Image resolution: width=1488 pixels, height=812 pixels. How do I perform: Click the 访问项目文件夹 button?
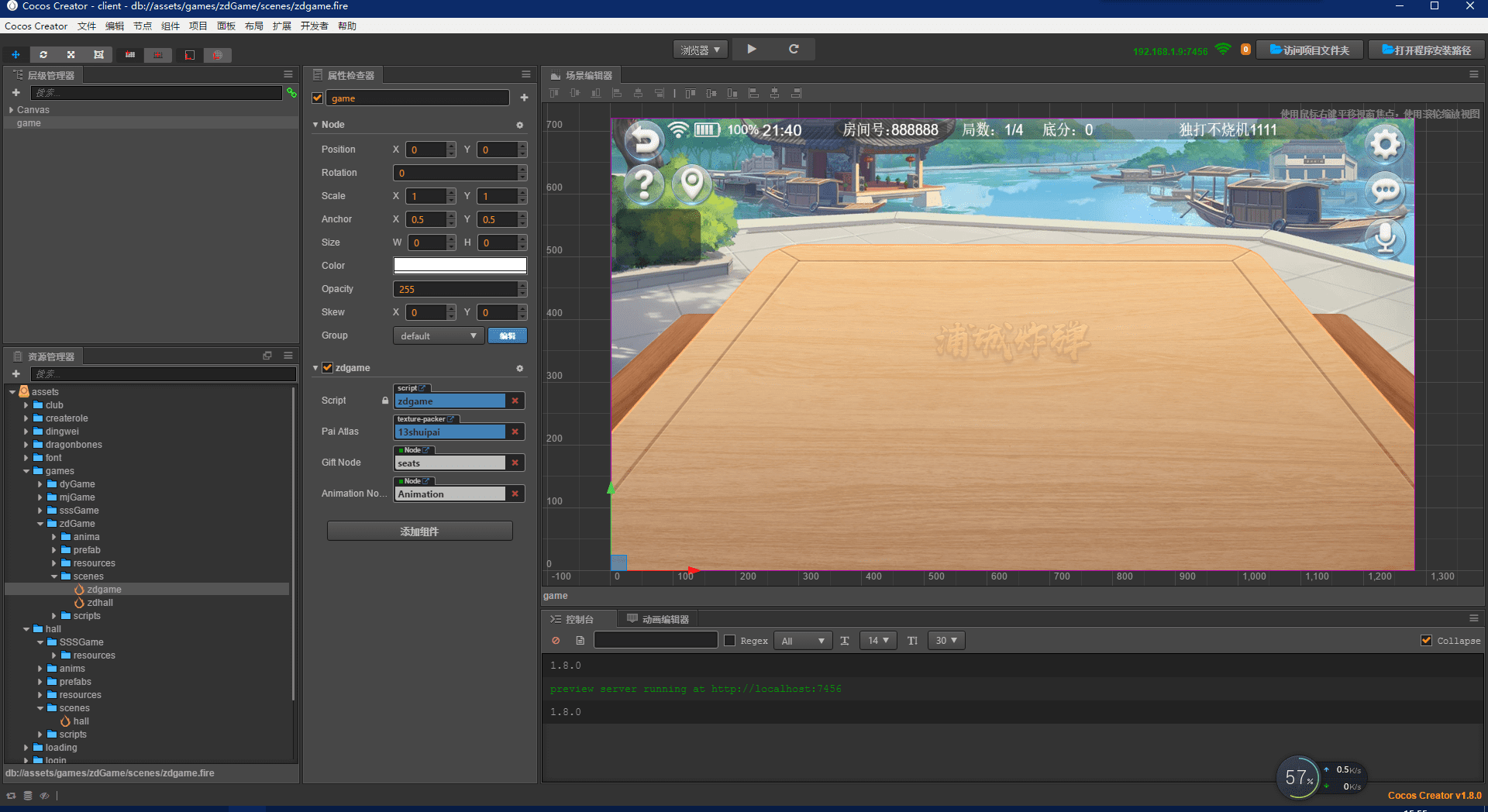(1310, 50)
